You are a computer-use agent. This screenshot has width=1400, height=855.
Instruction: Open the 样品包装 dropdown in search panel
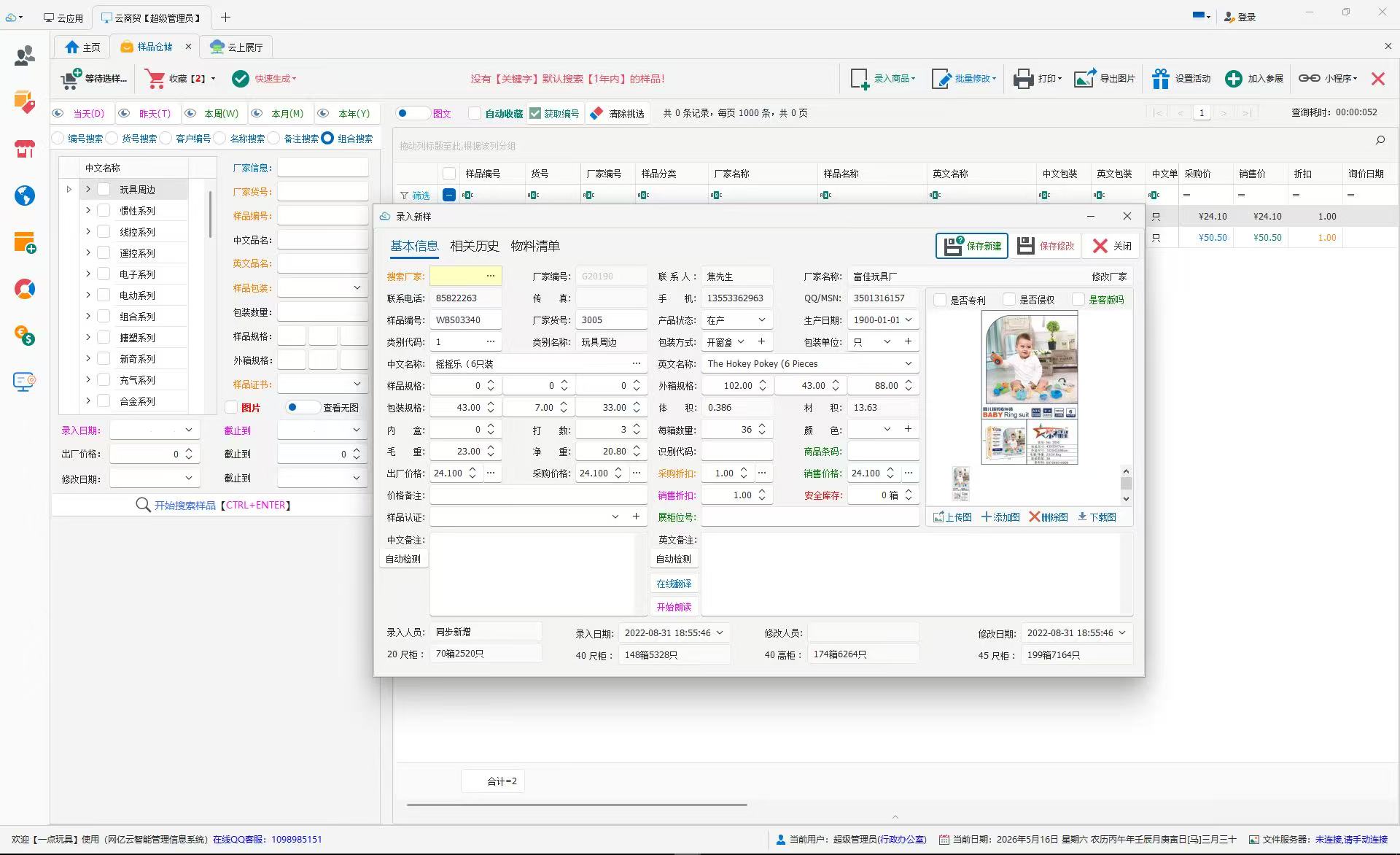coord(357,288)
